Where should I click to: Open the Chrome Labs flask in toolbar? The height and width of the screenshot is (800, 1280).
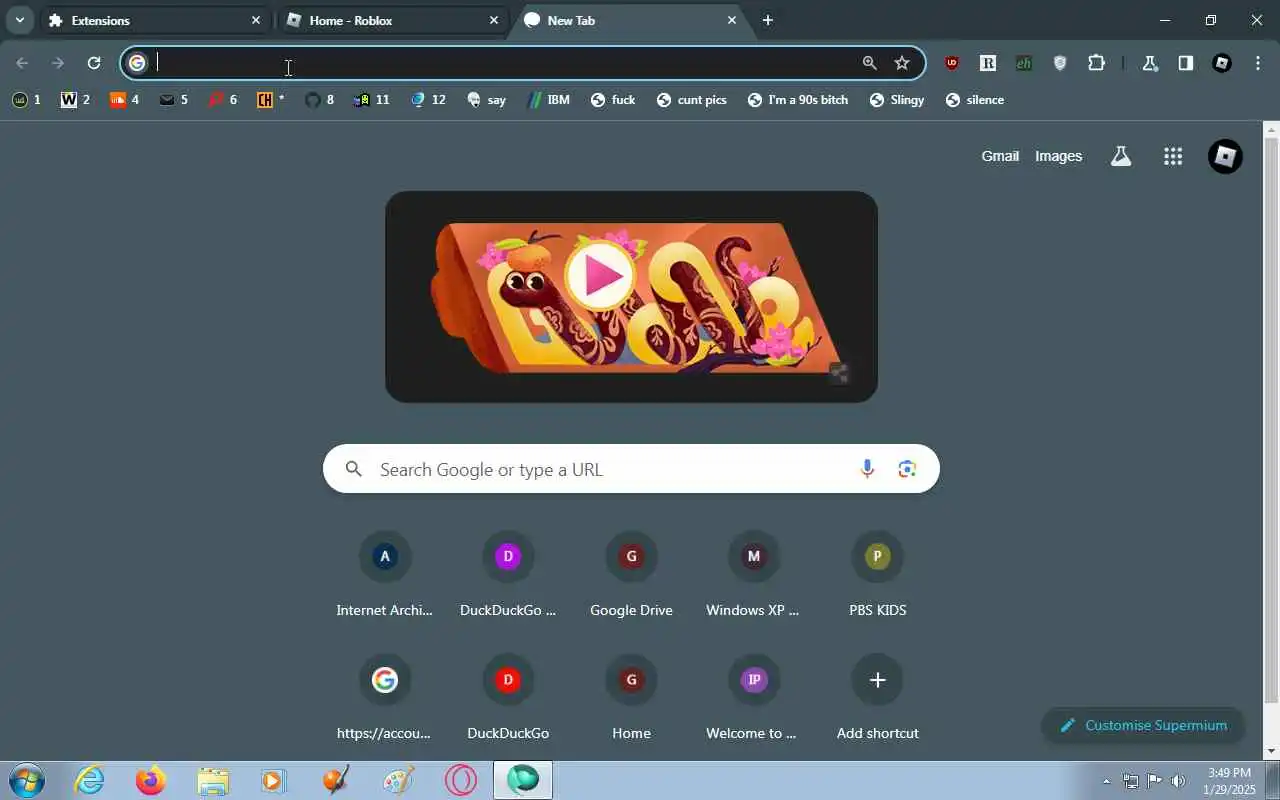tap(1150, 63)
